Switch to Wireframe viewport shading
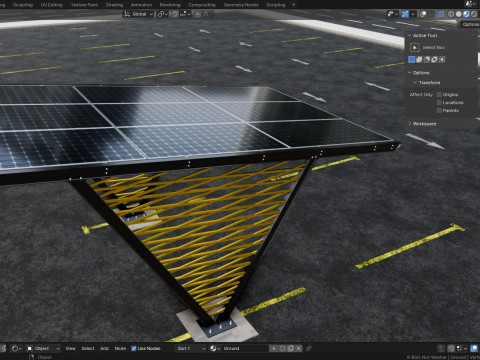 pos(451,14)
